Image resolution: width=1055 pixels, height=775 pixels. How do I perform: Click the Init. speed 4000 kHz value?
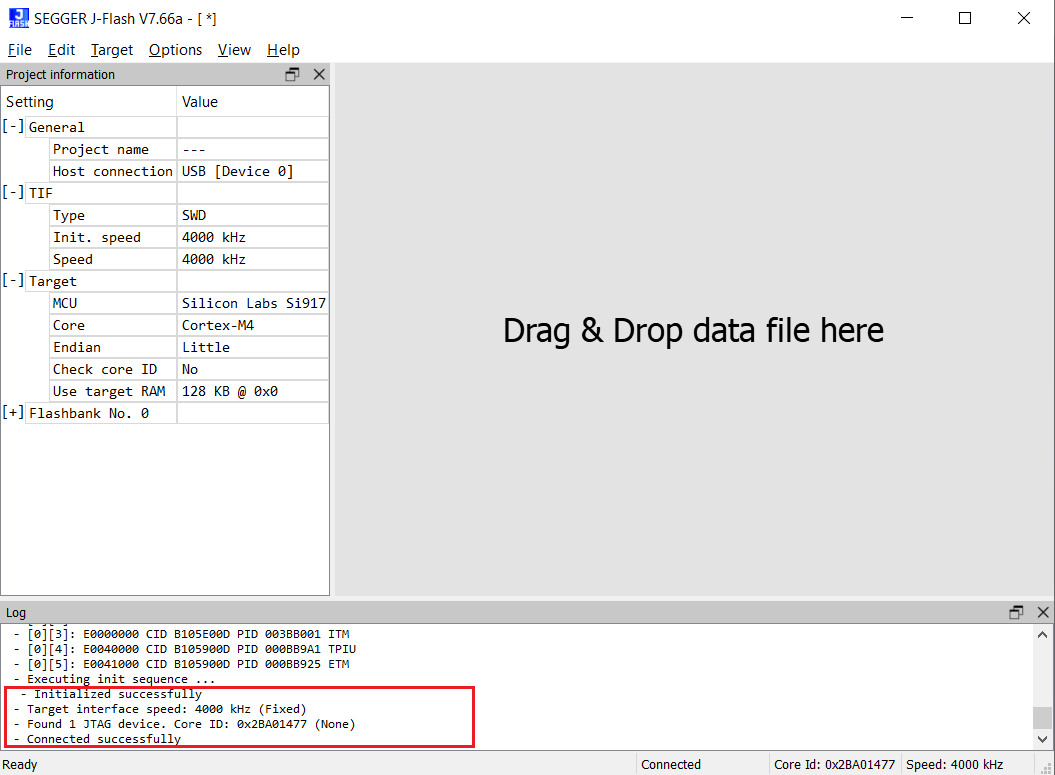coord(214,237)
